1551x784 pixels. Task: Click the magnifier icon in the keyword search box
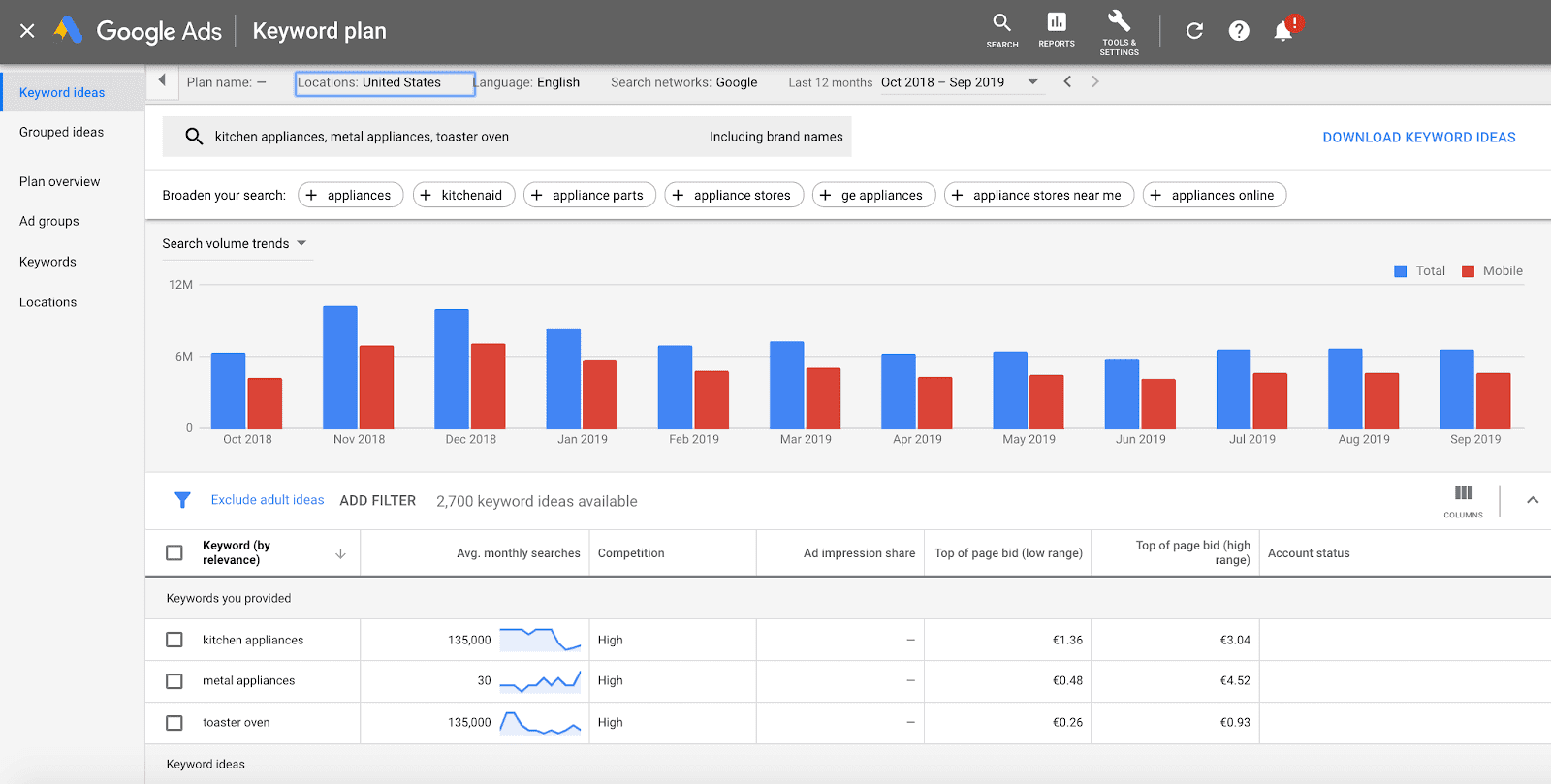tap(194, 137)
